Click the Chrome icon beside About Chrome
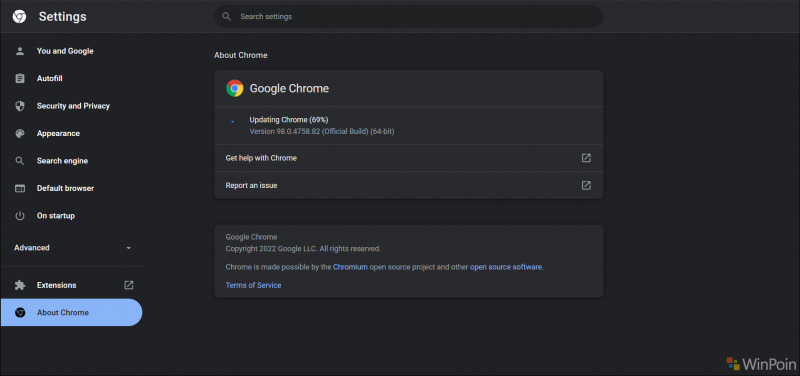800x376 pixels. pyautogui.click(x=20, y=313)
